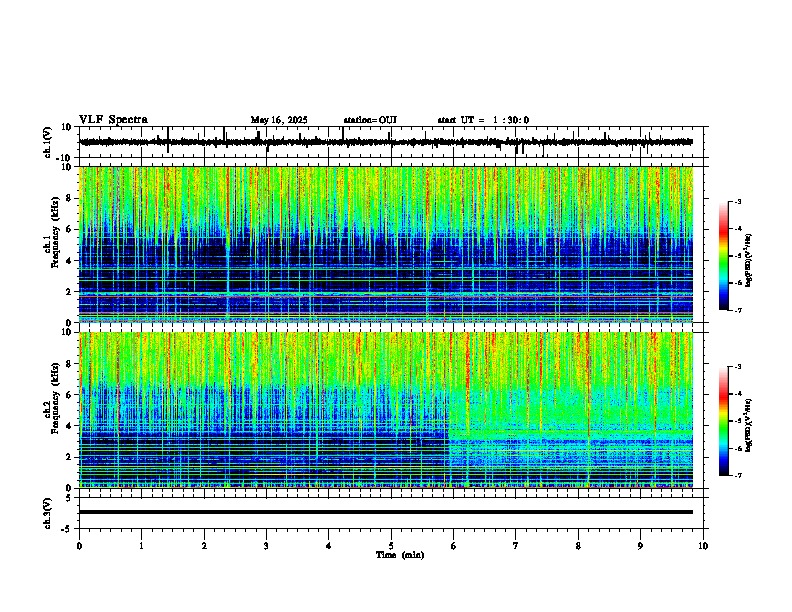
Task: Click the ch.2 power color scale bar
Action: tap(724, 421)
